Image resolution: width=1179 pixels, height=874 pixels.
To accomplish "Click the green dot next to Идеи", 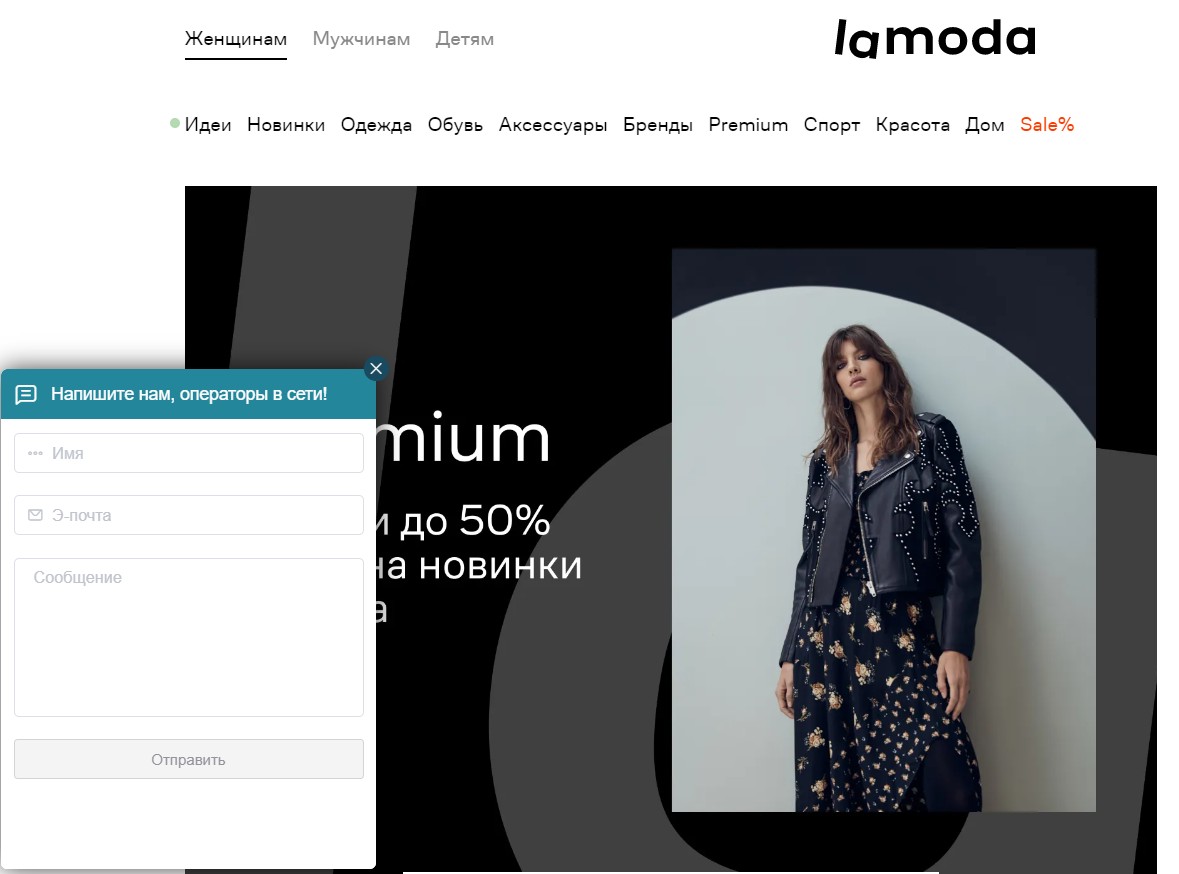I will coord(175,123).
